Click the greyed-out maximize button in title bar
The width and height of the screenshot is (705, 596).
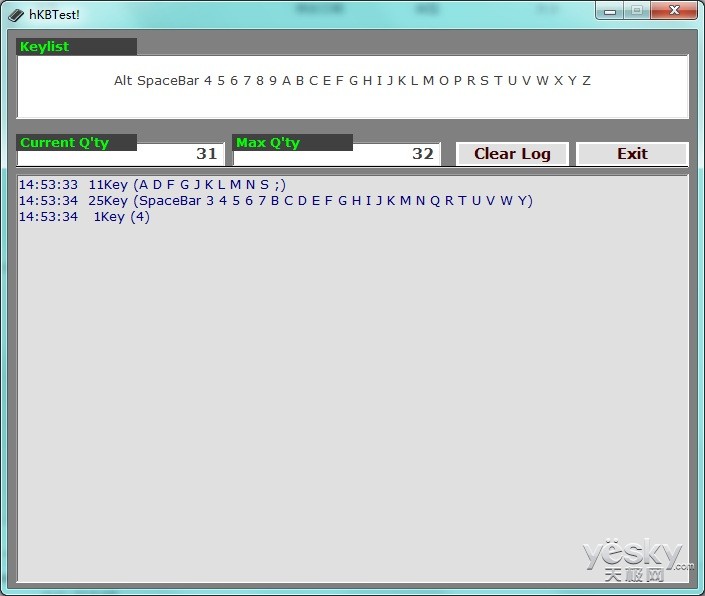click(x=637, y=11)
